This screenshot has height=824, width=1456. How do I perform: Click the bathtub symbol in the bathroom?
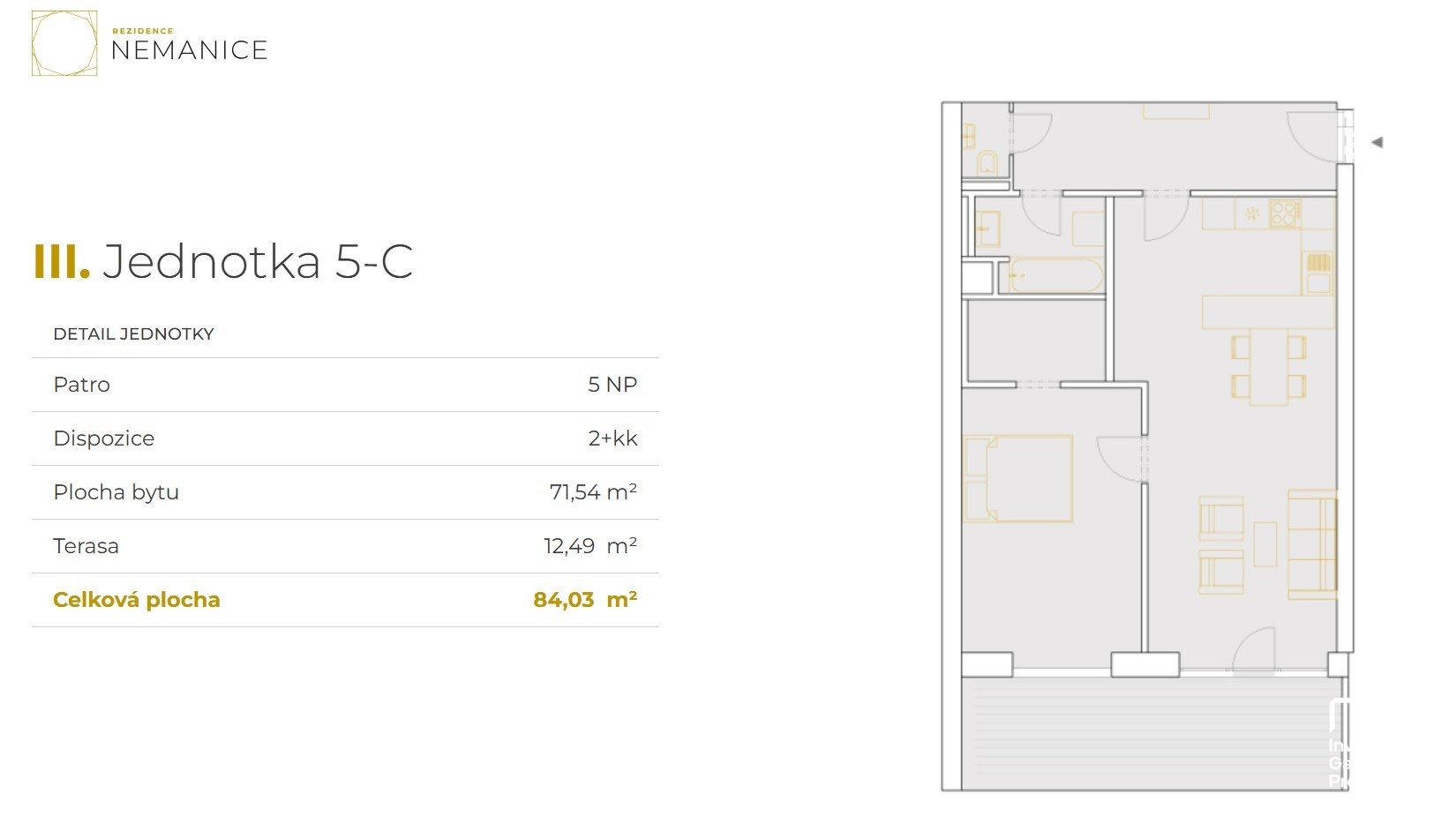point(1054,275)
